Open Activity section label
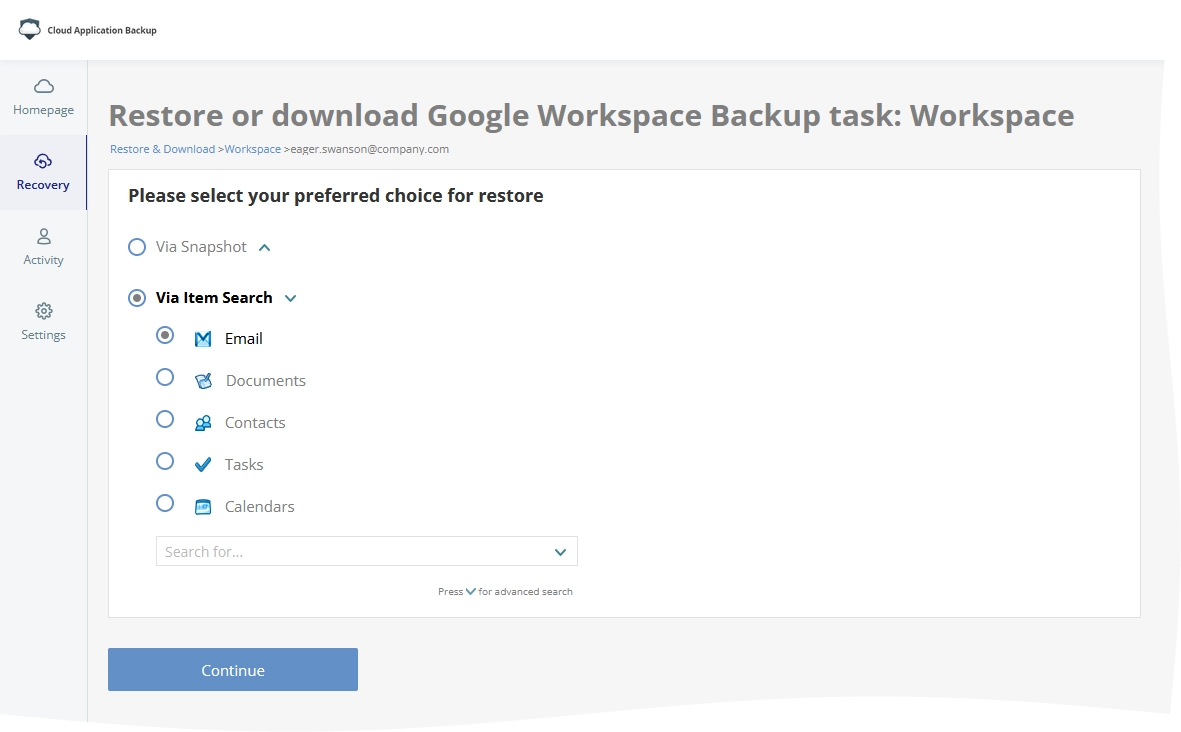 point(44,260)
